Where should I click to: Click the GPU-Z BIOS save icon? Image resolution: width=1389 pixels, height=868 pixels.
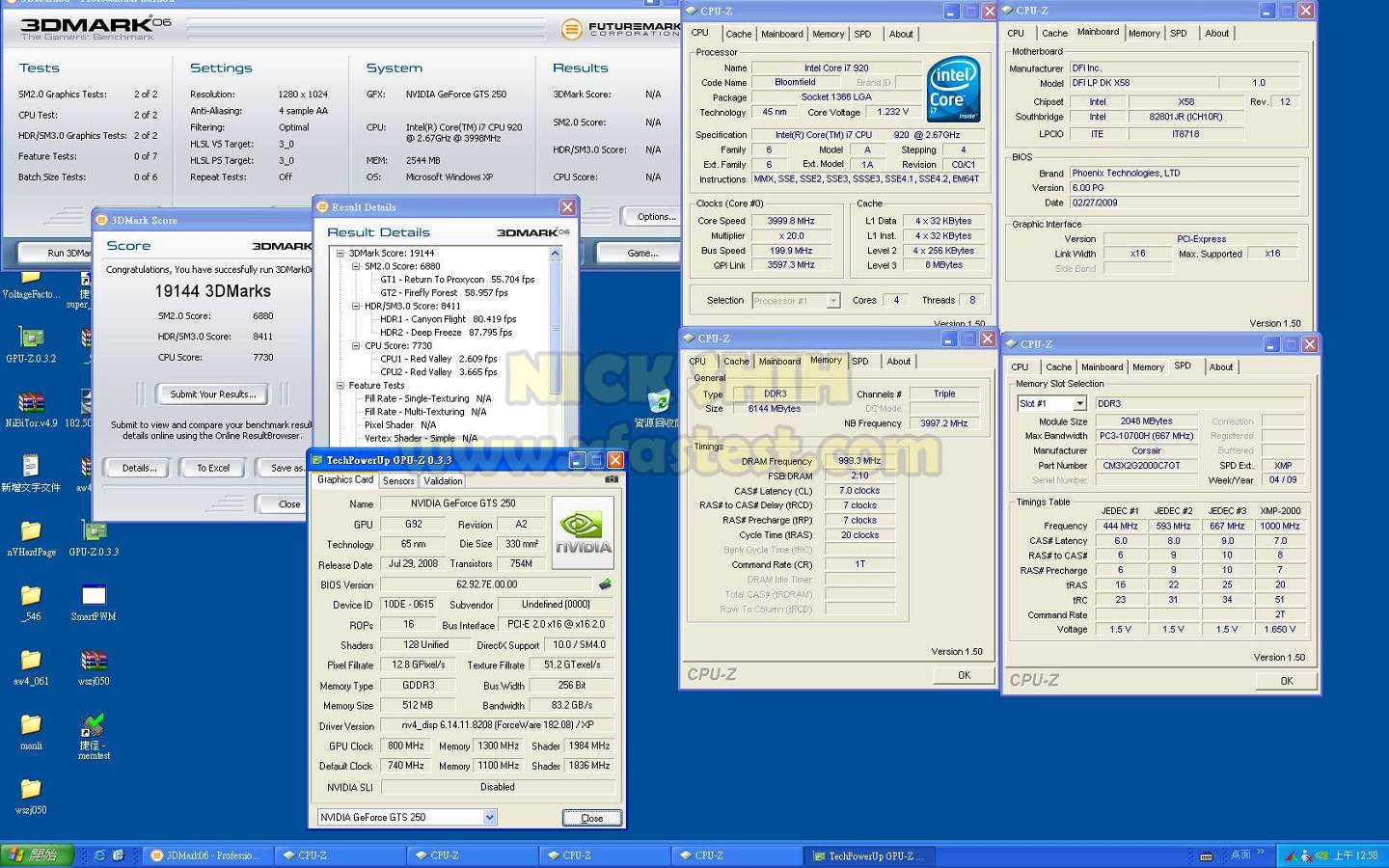click(605, 584)
